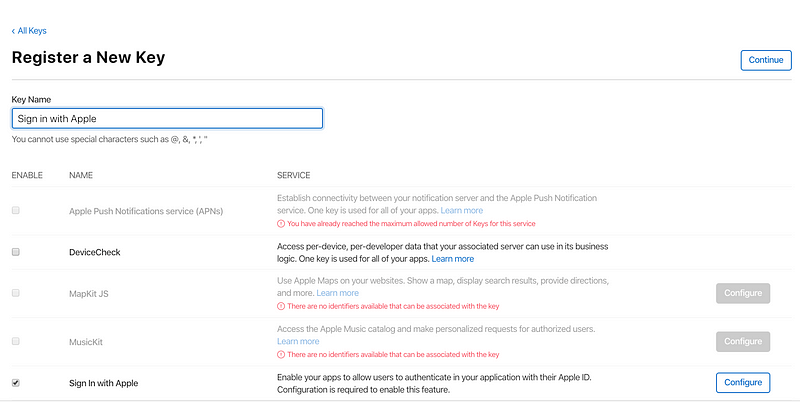Open Learn more link for DeviceCheck
Screen dimensions: 800x403
(x=453, y=259)
